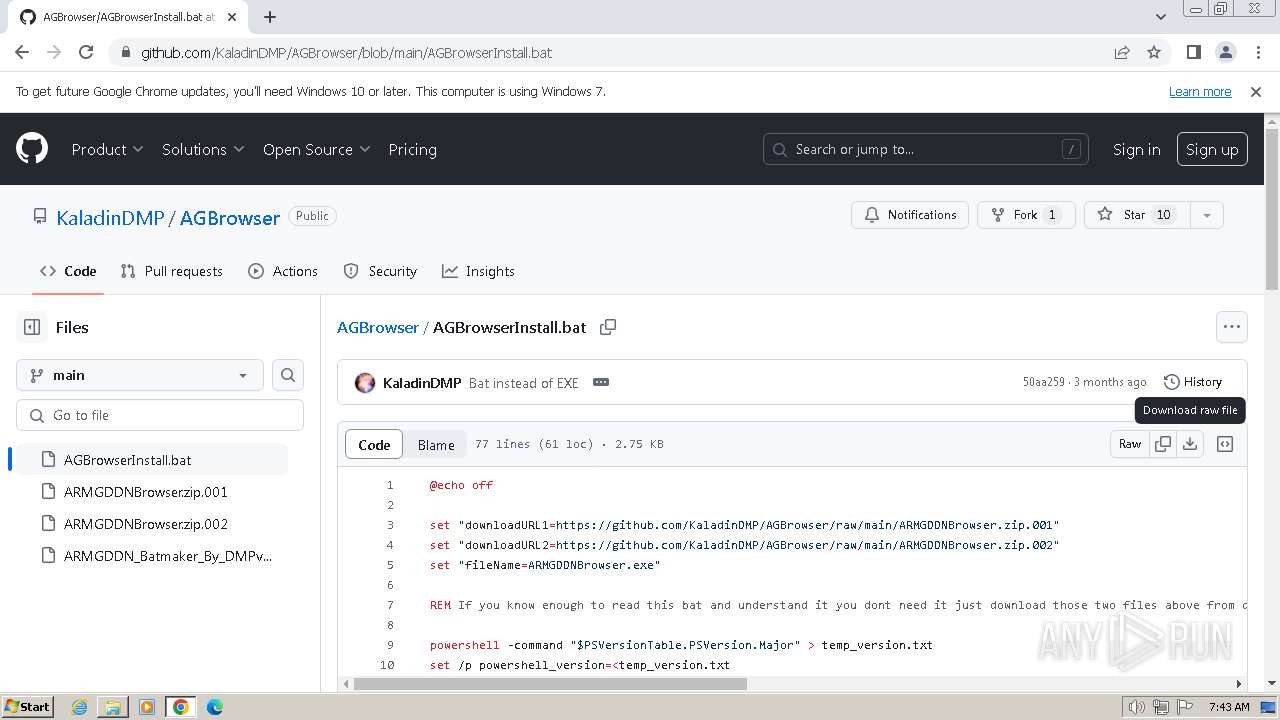Open the Actions tab

tap(283, 271)
